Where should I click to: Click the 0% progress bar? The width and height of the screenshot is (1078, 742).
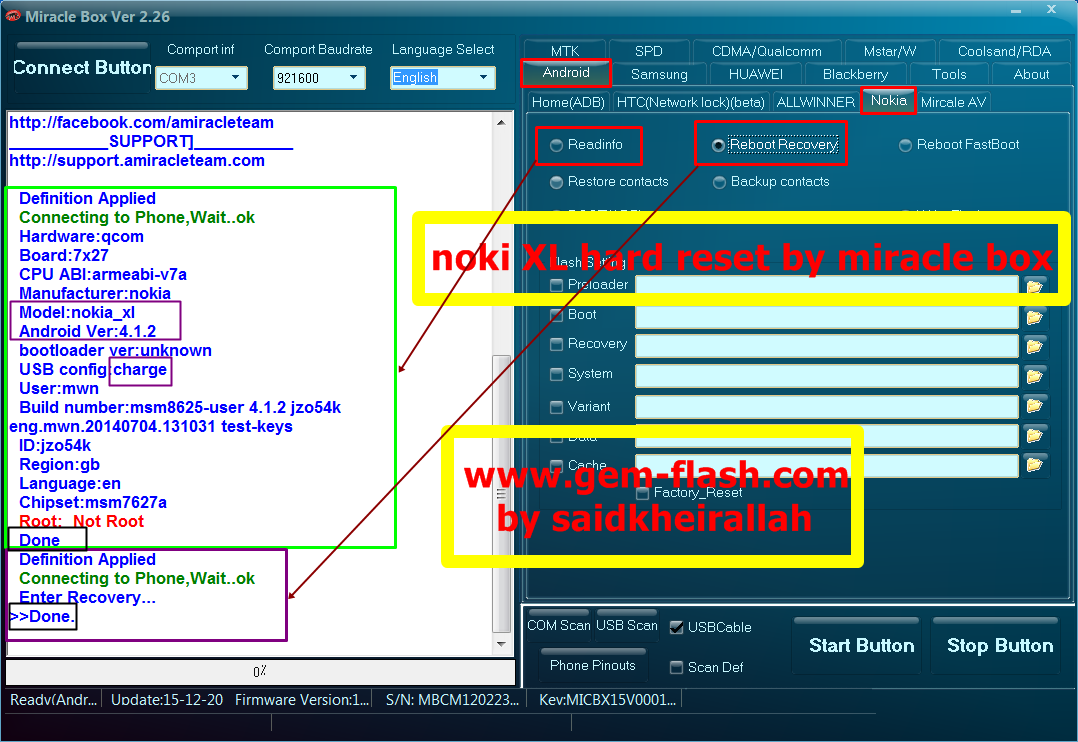coord(260,671)
